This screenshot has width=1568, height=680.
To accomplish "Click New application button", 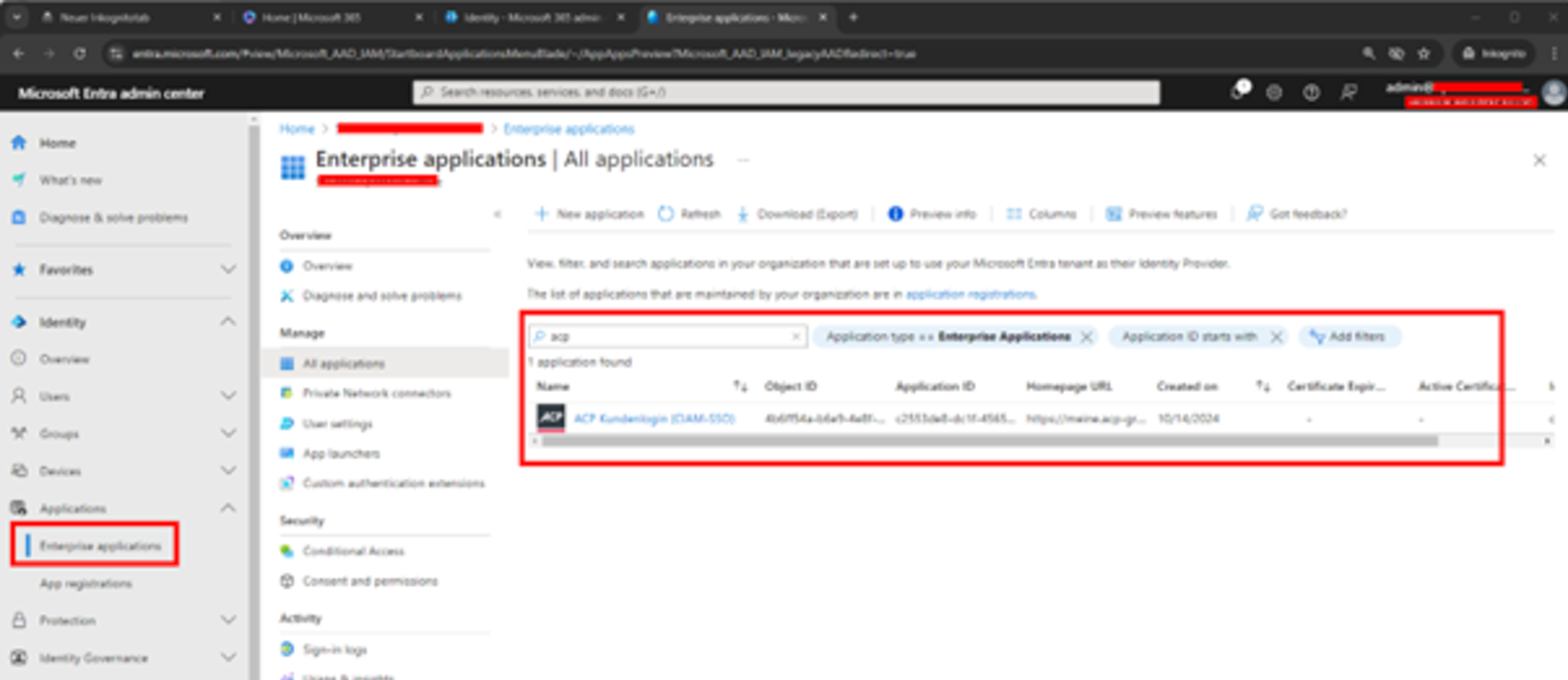I will (589, 214).
